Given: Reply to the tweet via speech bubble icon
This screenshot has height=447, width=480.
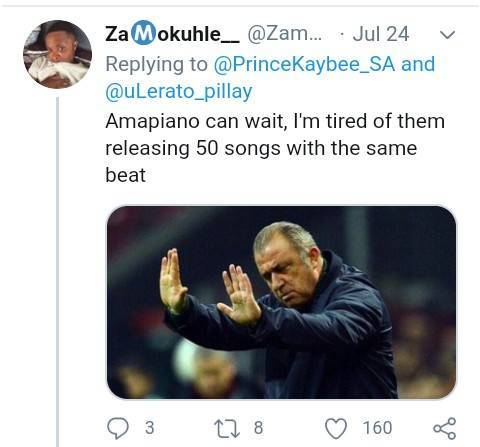Looking at the screenshot, I should coord(118,428).
